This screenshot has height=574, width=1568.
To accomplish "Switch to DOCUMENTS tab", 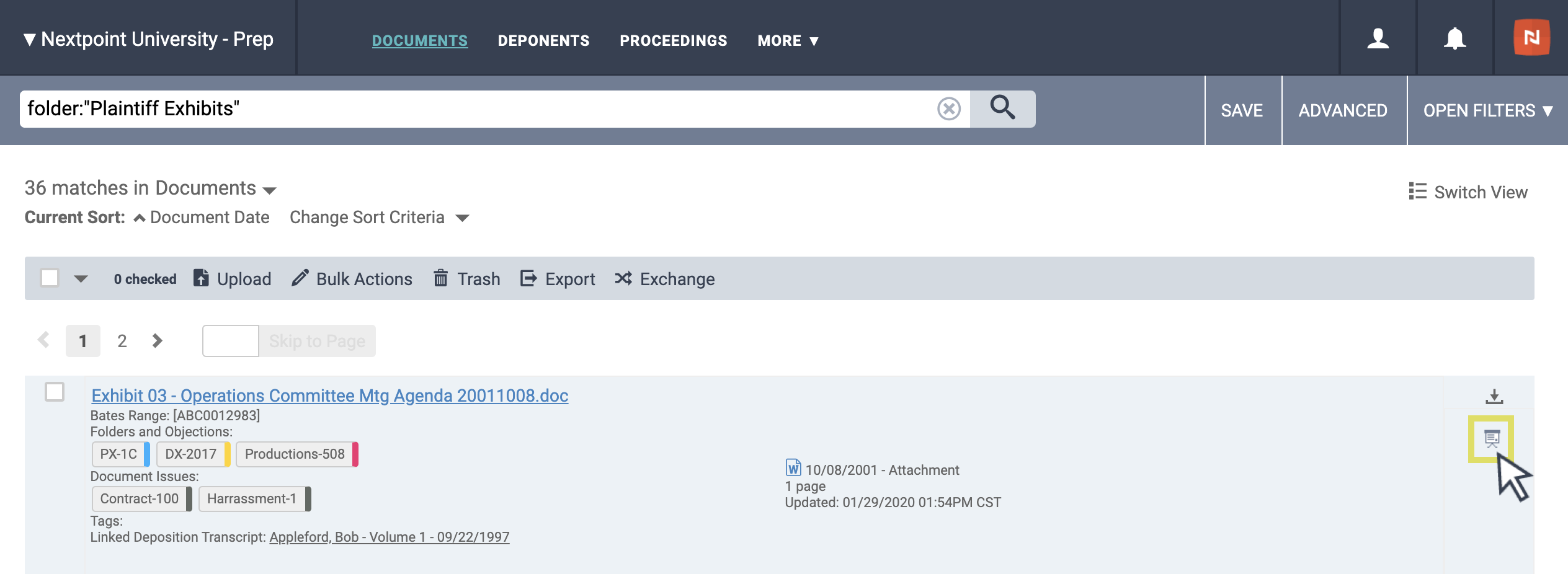I will [x=420, y=41].
